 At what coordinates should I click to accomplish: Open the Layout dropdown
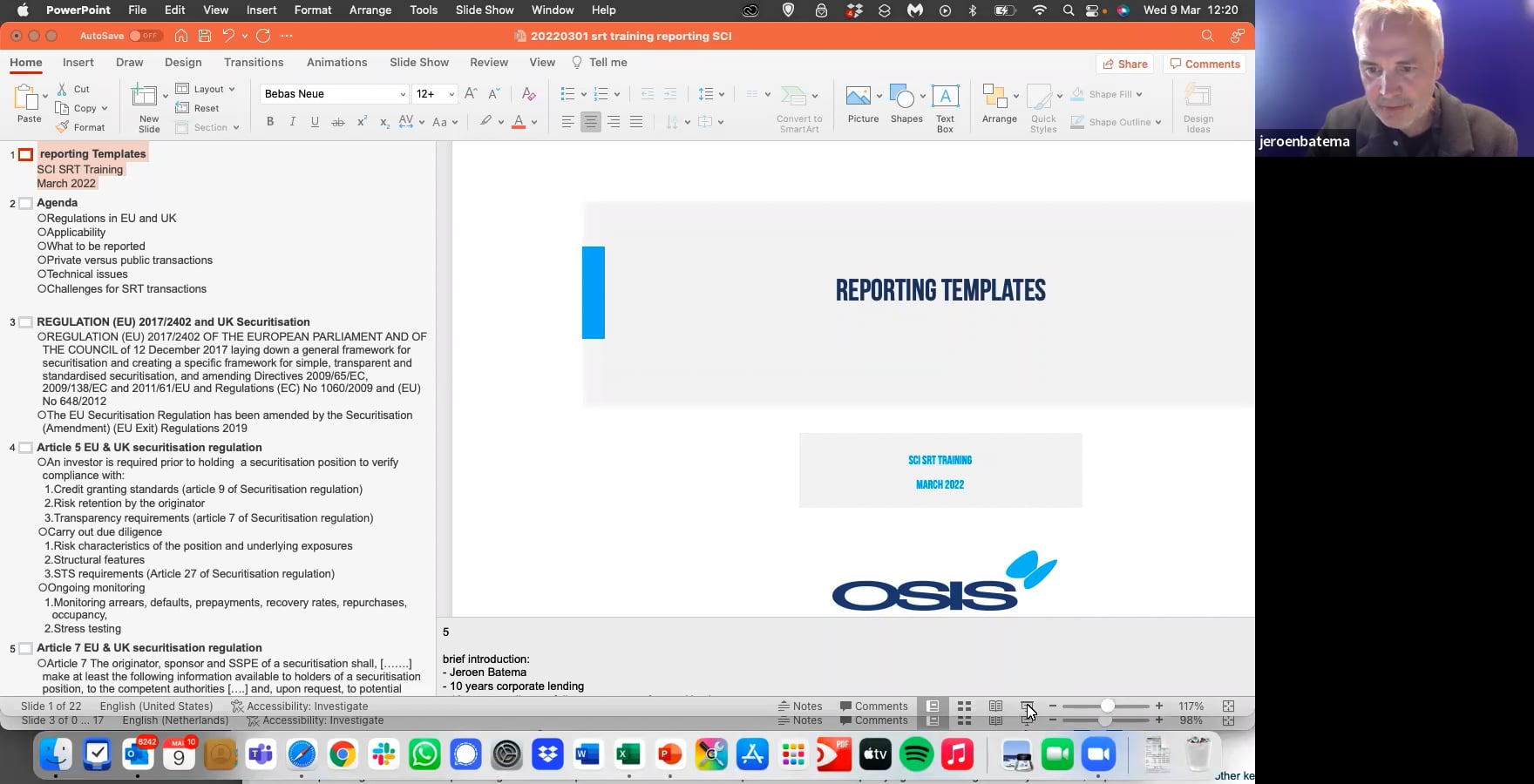[x=207, y=89]
